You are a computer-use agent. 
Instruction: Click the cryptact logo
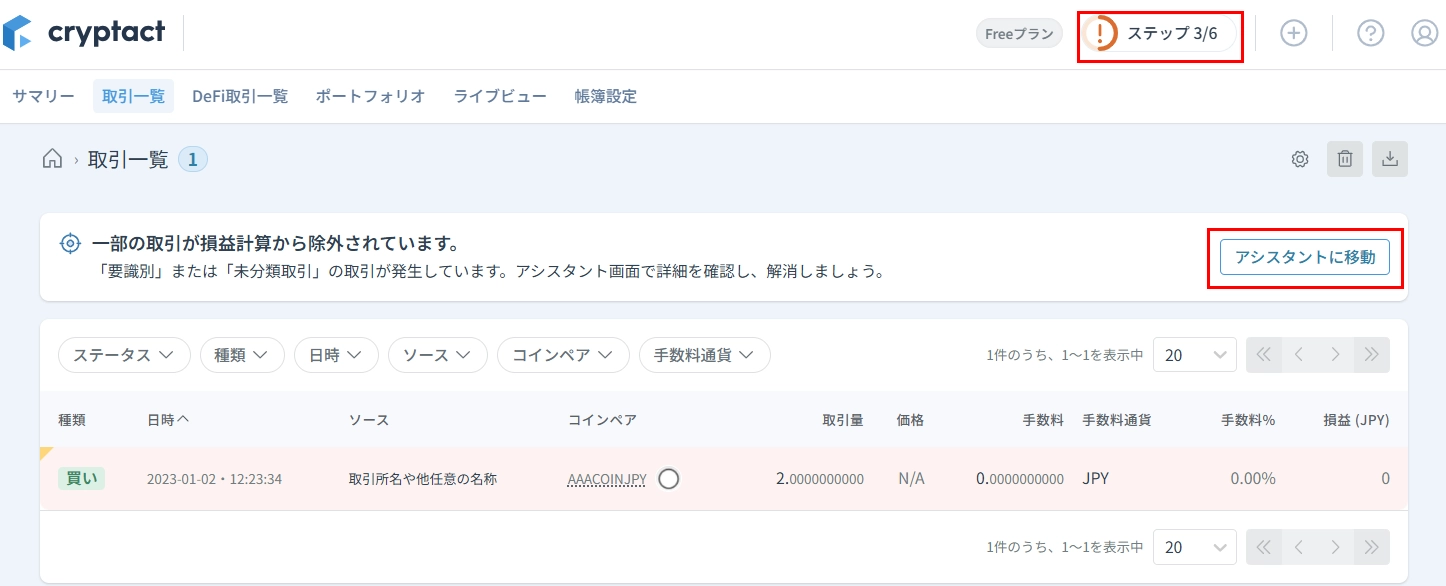[x=84, y=33]
